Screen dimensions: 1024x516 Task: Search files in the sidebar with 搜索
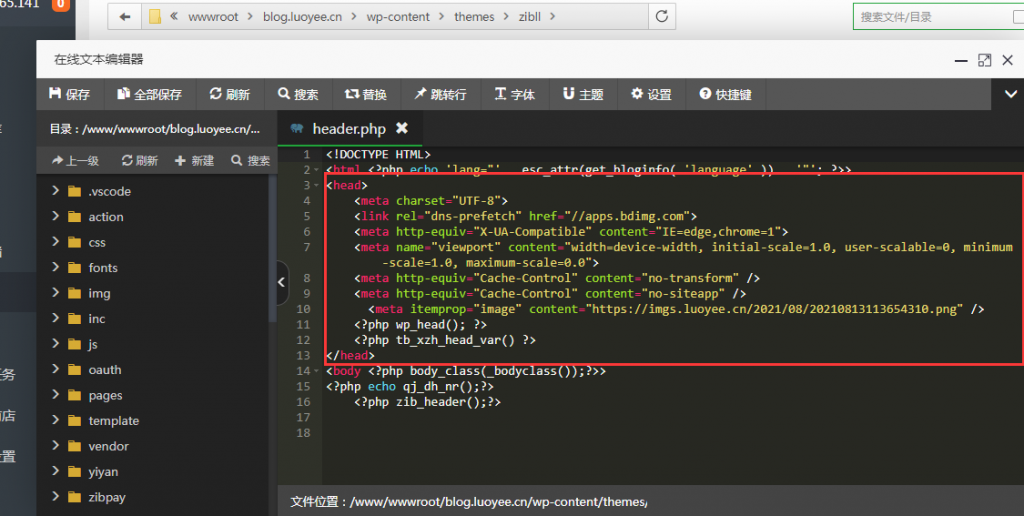250,160
